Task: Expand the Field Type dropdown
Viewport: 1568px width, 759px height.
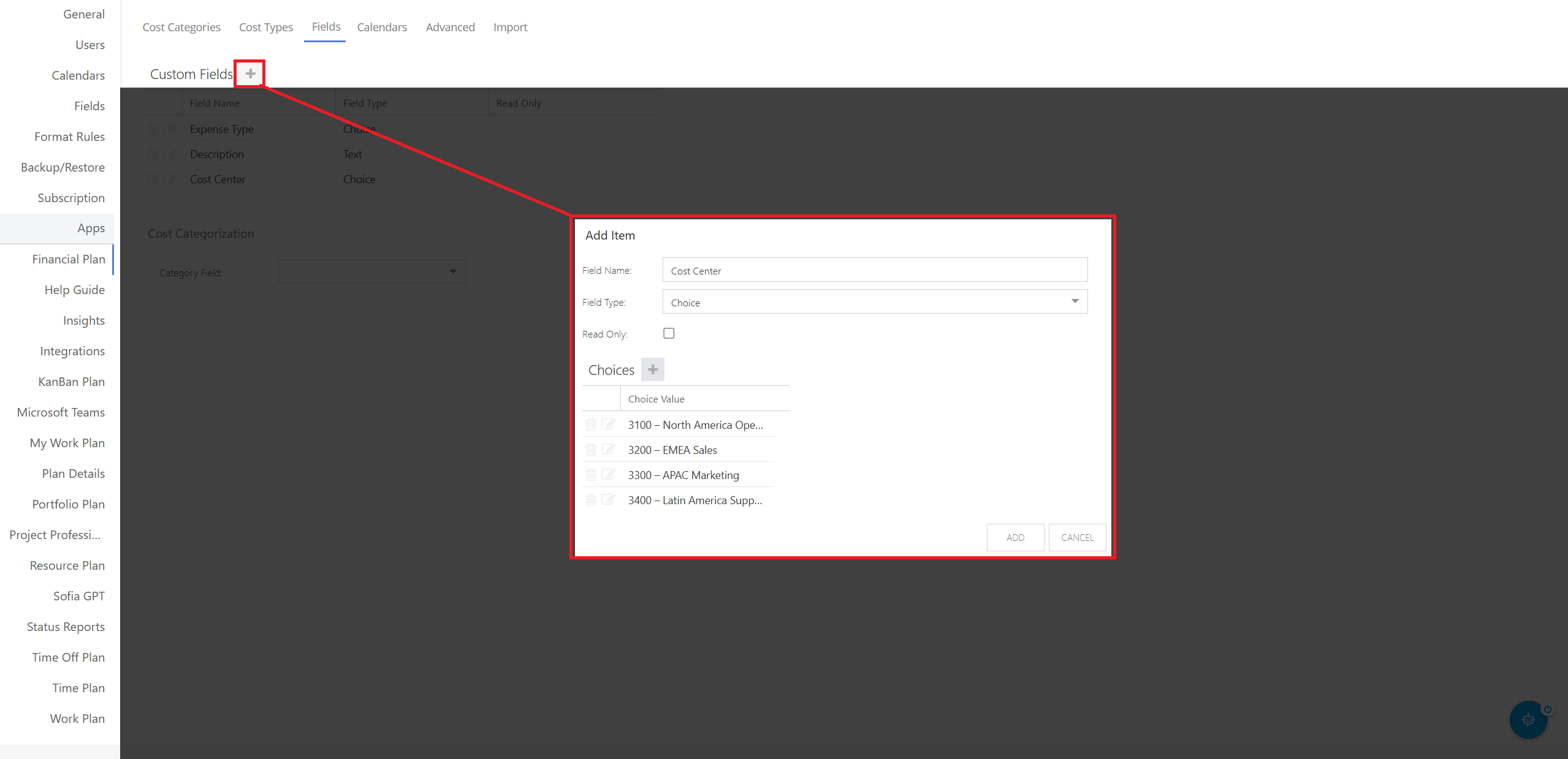Action: pyautogui.click(x=1074, y=301)
